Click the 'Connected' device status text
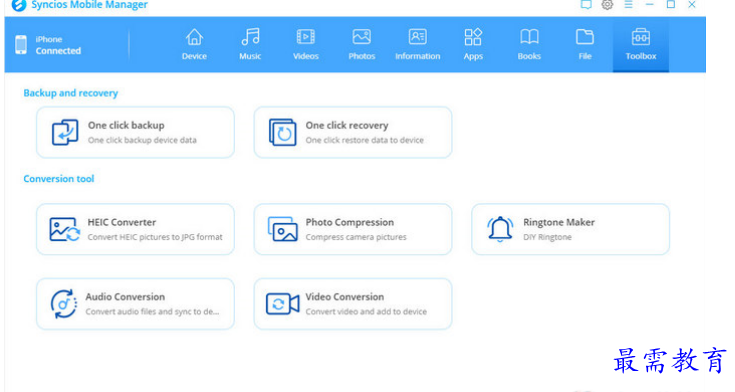Viewport: 735px width, 392px height. (58, 51)
